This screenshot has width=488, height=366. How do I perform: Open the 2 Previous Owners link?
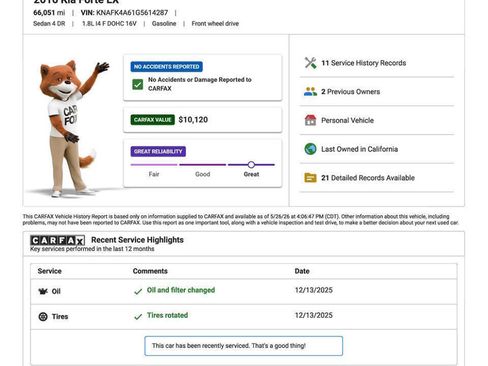[x=351, y=92]
